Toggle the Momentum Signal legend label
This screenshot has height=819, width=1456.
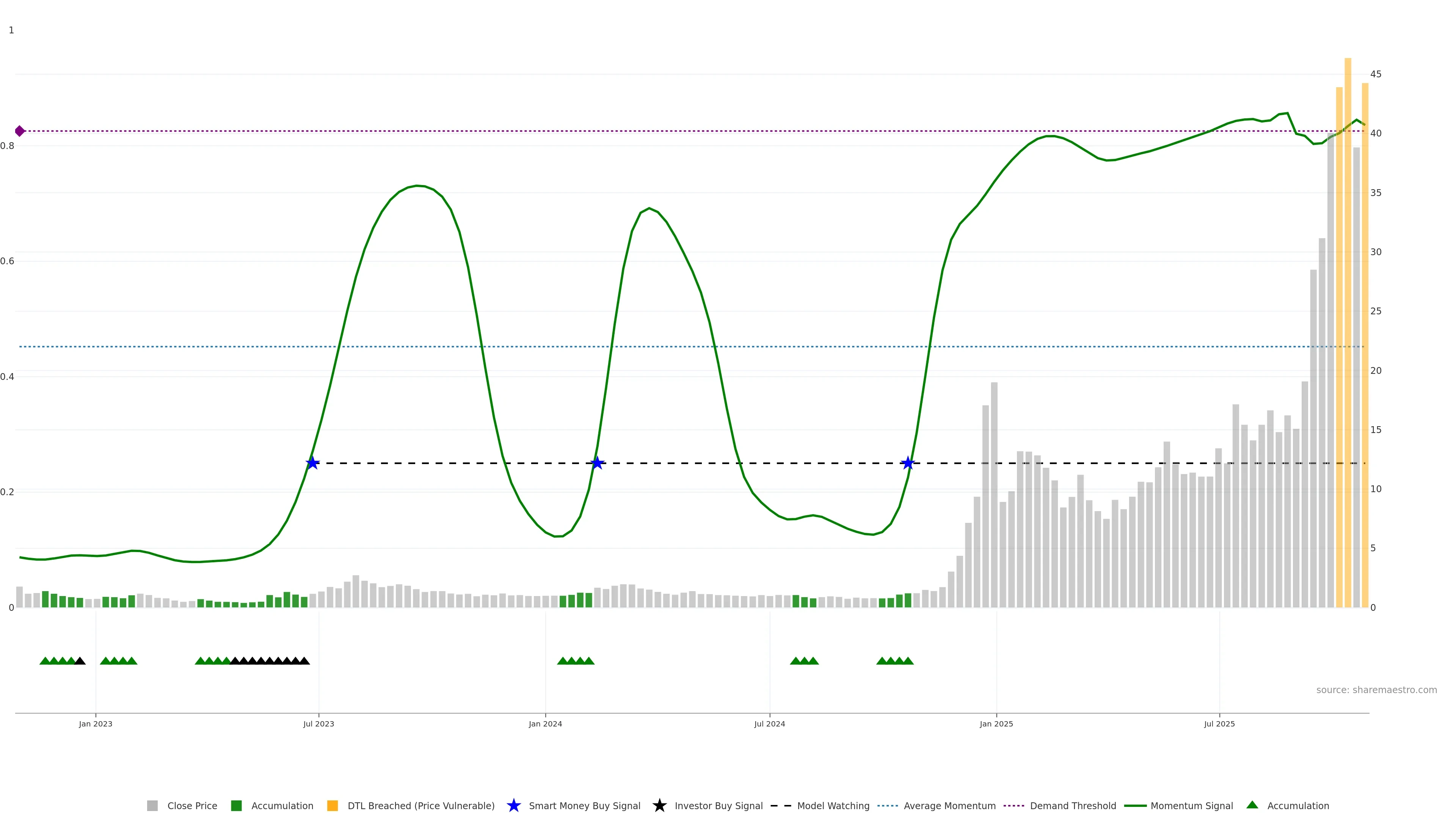coord(1191,806)
